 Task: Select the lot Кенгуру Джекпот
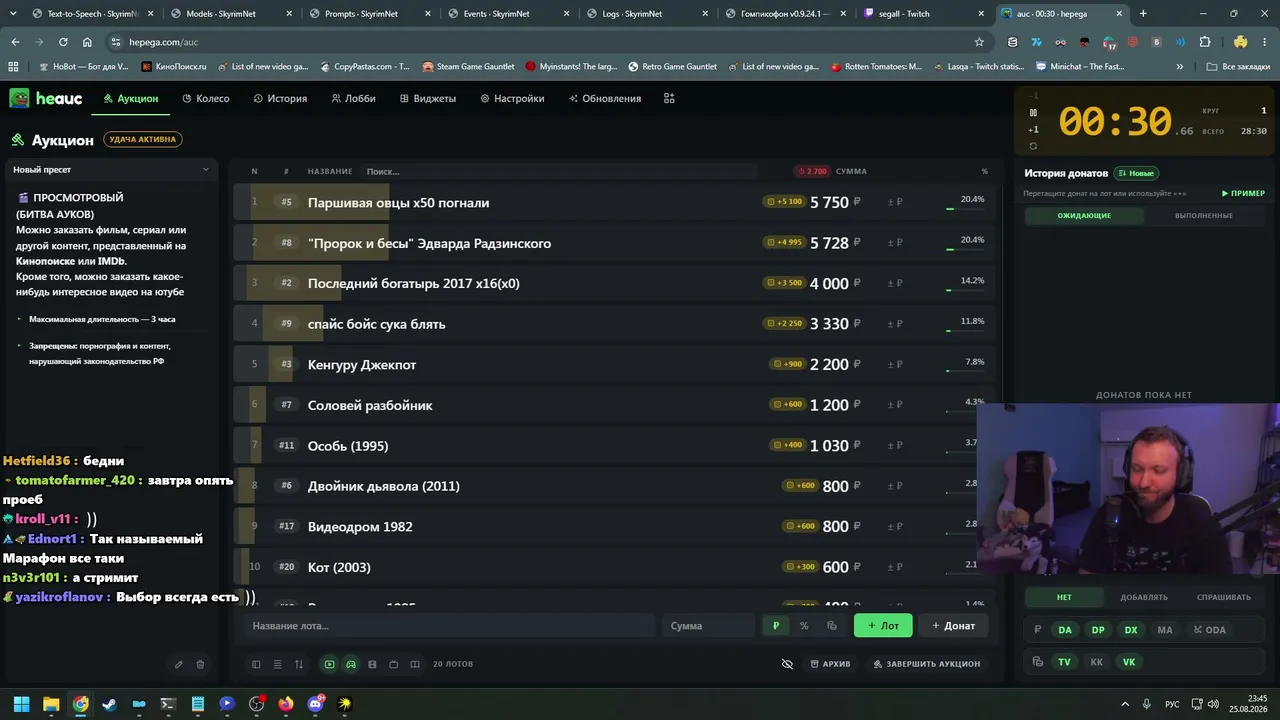tap(615, 365)
